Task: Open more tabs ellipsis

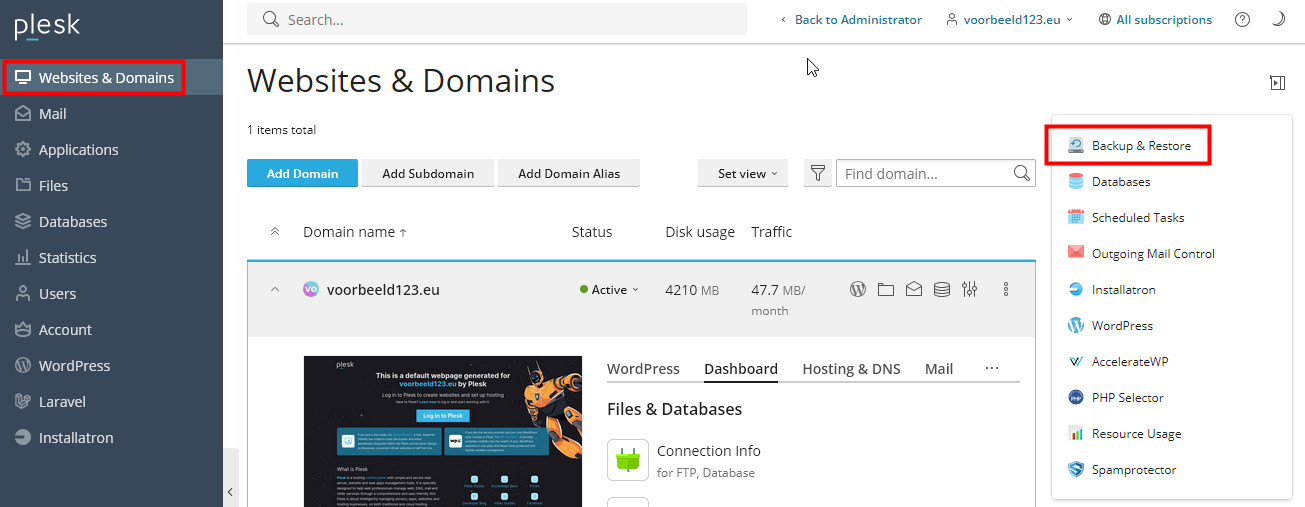Action: pyautogui.click(x=992, y=369)
